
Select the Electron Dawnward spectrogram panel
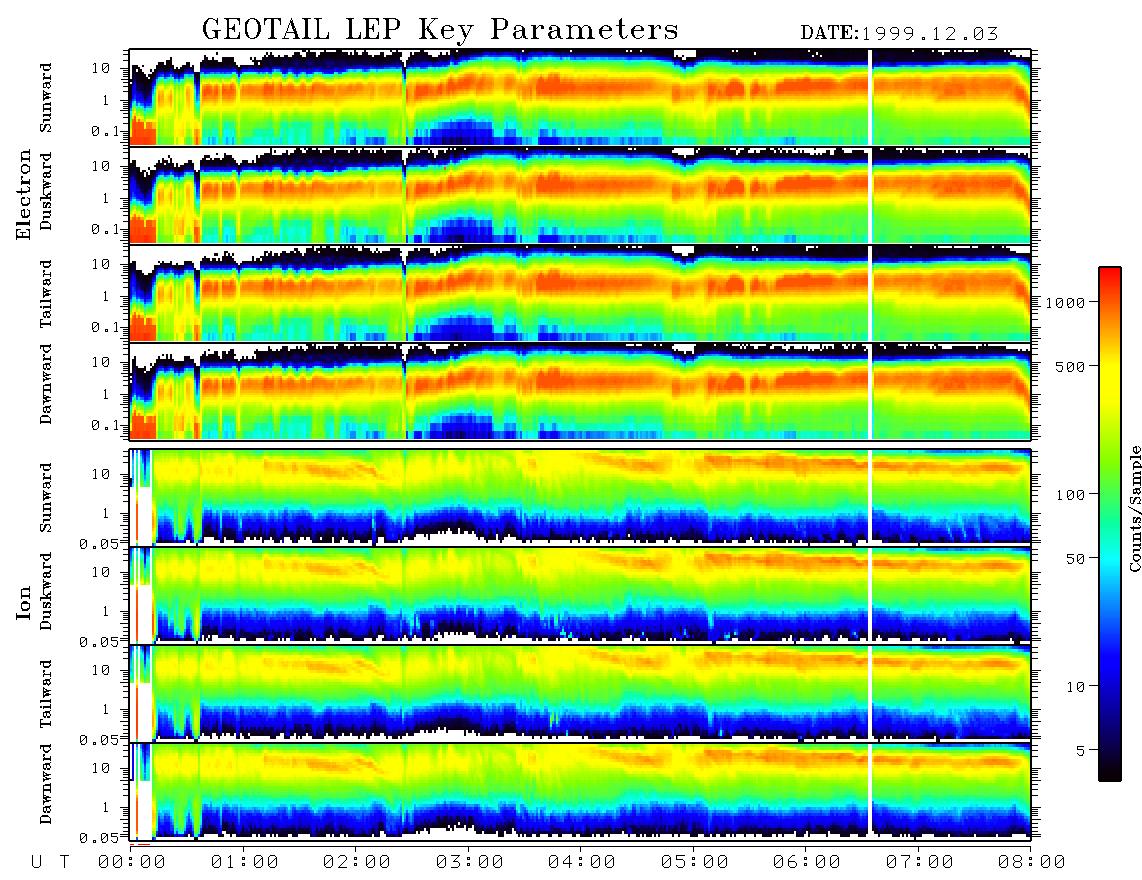[x=580, y=392]
